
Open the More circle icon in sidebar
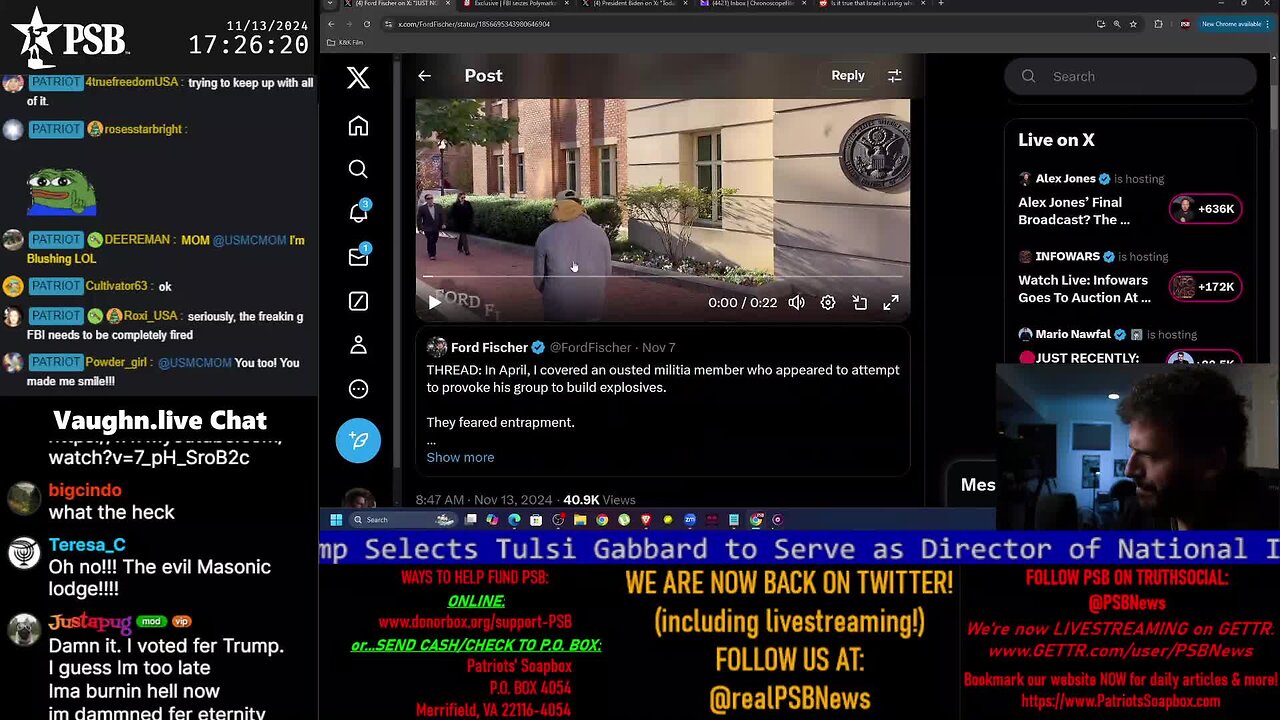tap(358, 389)
